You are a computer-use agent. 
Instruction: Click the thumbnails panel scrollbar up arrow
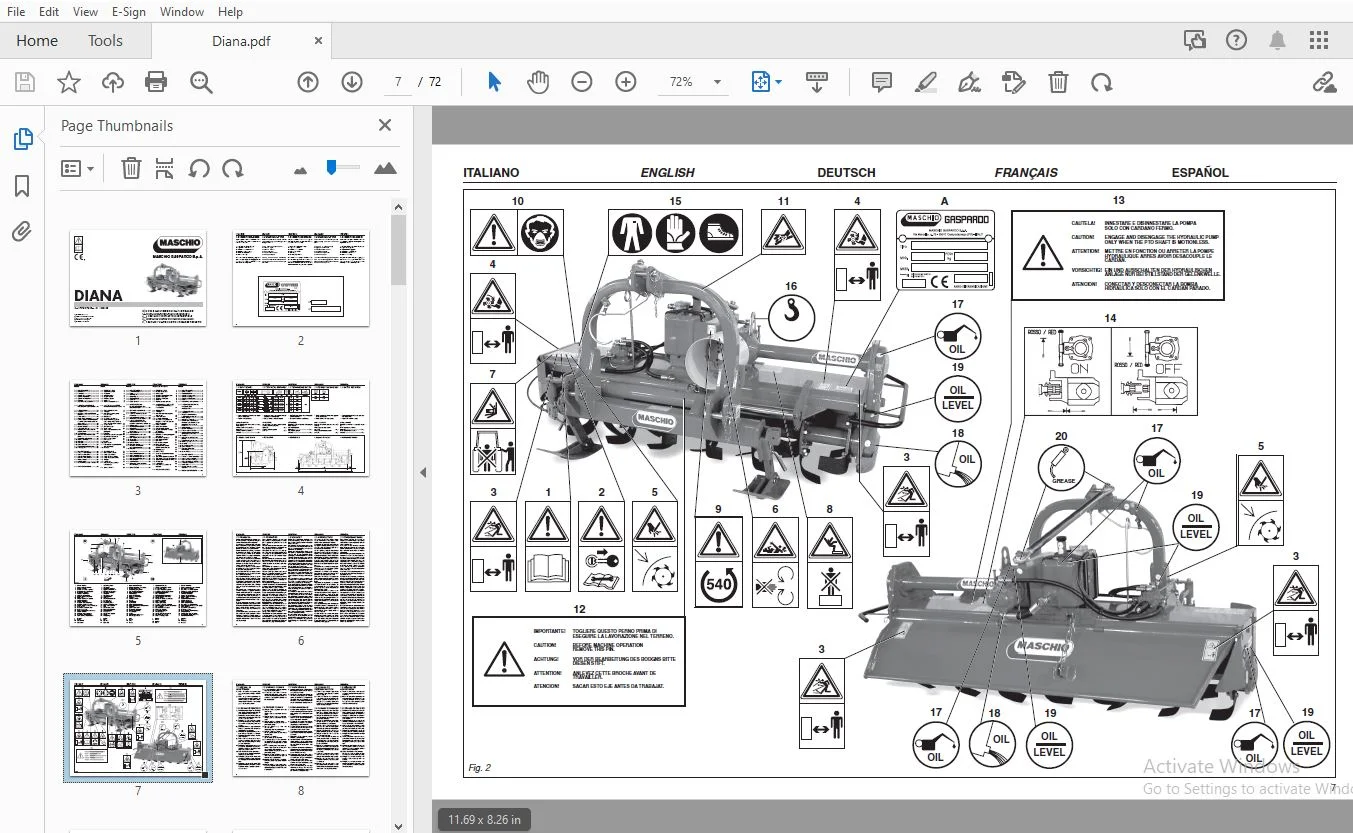coord(398,207)
